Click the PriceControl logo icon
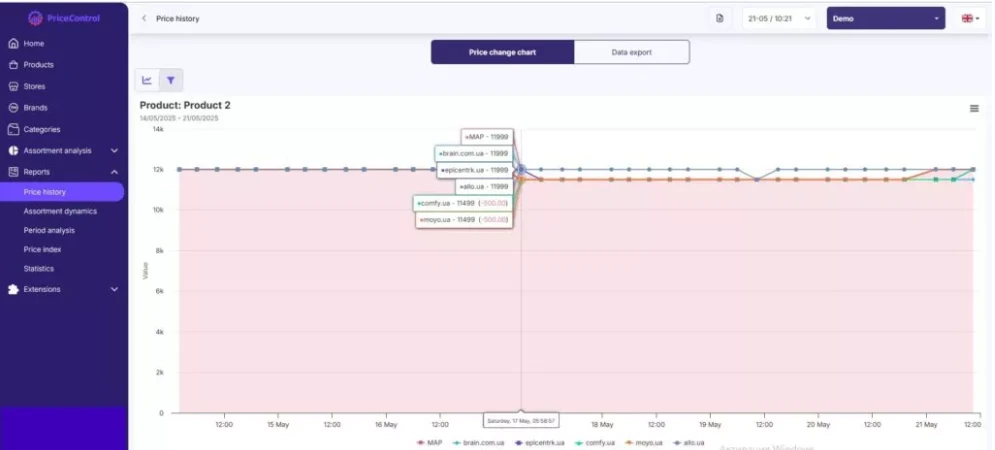 pos(36,18)
